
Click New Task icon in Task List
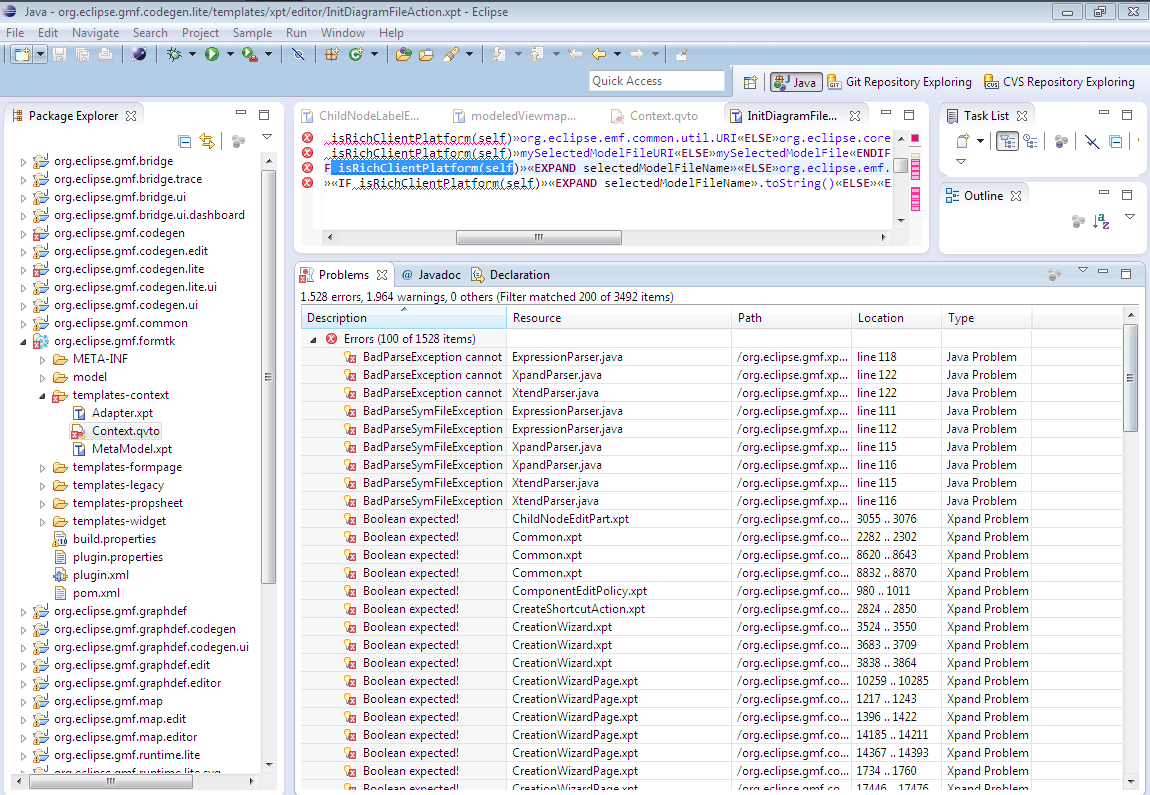963,142
